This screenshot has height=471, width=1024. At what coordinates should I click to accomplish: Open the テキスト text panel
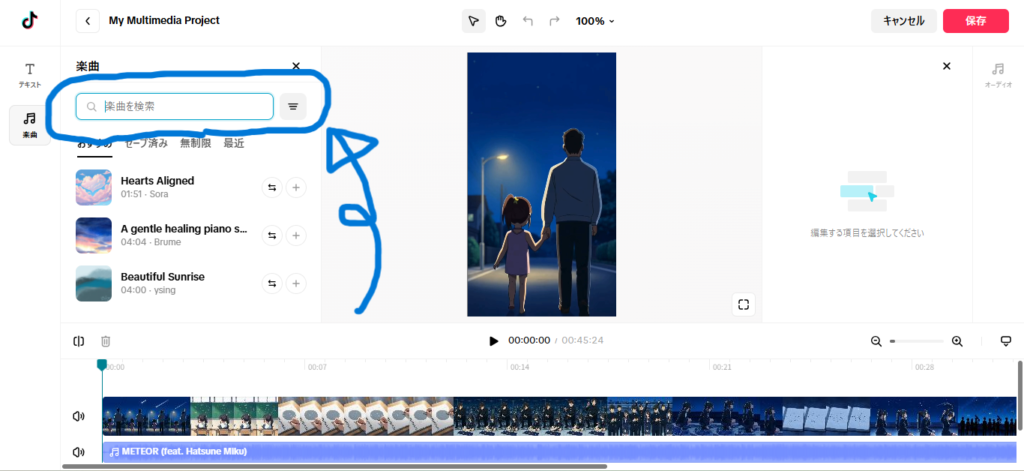[x=30, y=75]
